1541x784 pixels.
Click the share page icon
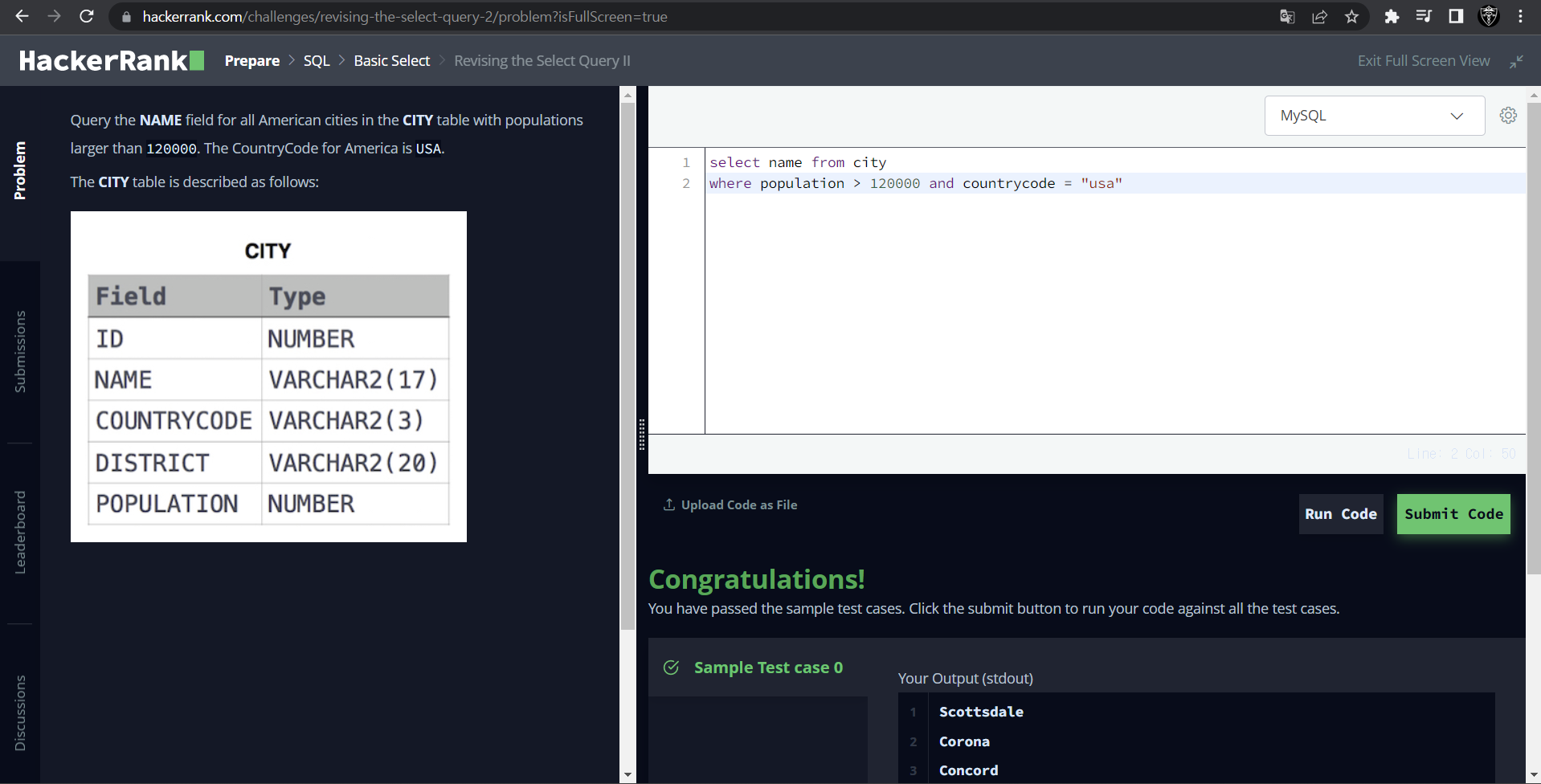(1319, 17)
